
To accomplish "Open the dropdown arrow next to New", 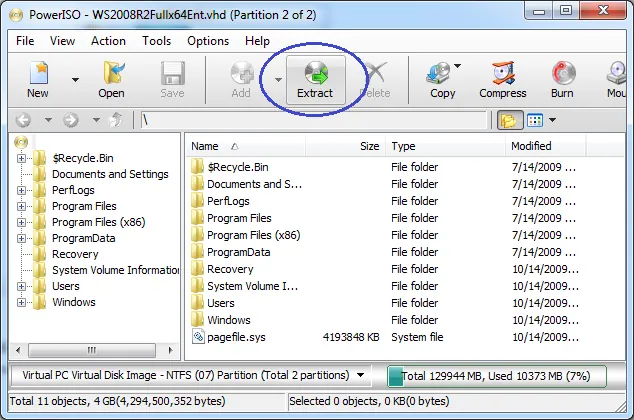I will point(75,80).
